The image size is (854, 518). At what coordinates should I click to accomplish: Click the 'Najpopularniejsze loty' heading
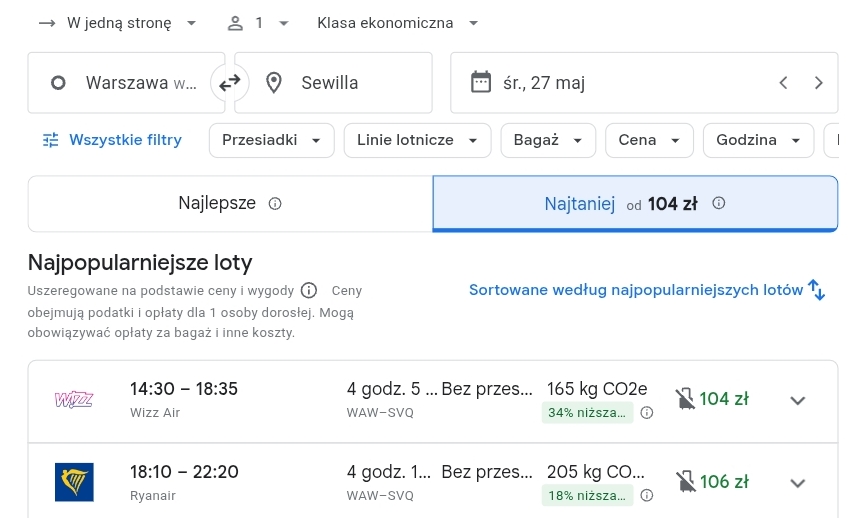tap(140, 263)
